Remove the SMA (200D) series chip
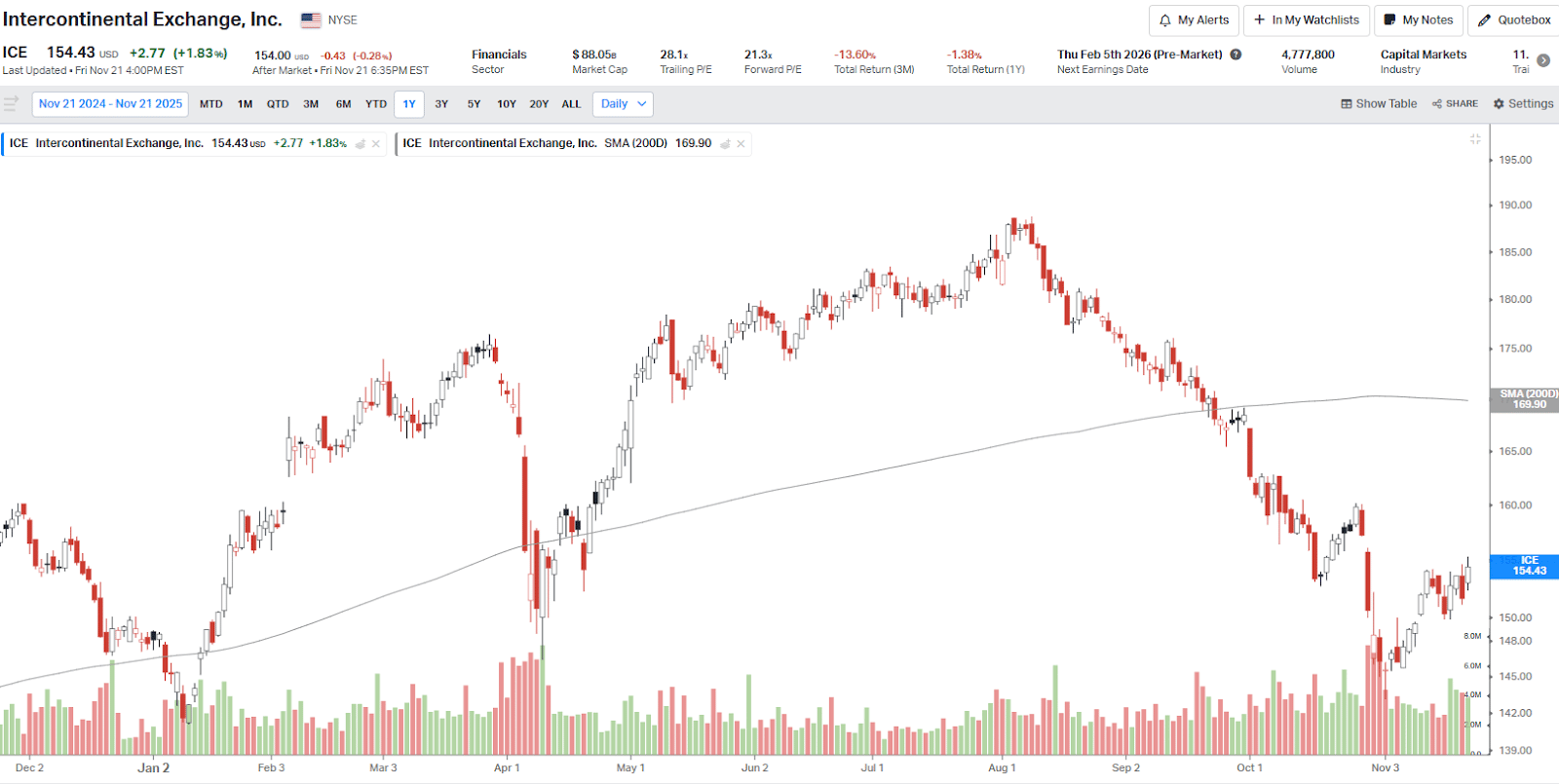This screenshot has width=1559, height=784. pyautogui.click(x=741, y=144)
